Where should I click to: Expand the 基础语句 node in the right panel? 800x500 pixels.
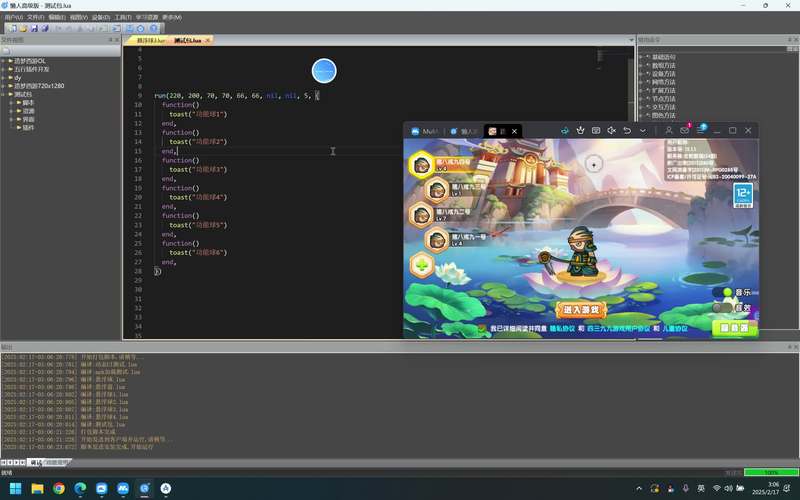click(641, 57)
